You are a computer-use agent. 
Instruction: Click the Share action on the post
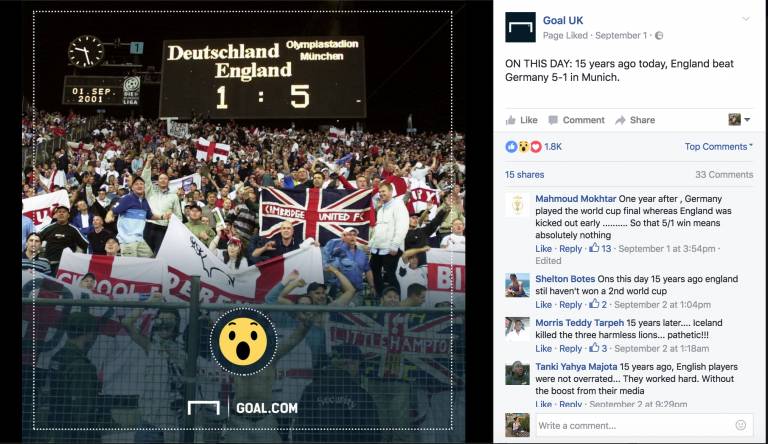pyautogui.click(x=635, y=120)
